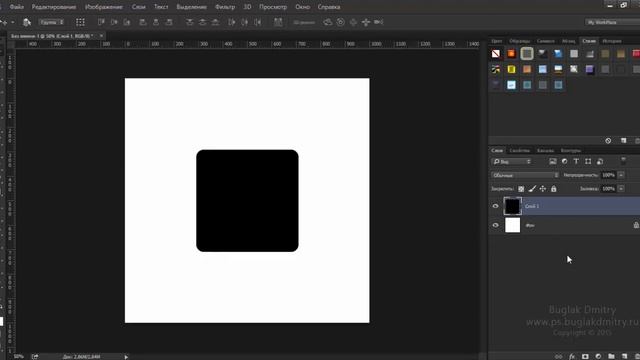This screenshot has height=360, width=640.
Task: Switch to the Образцы tab
Action: 520,41
